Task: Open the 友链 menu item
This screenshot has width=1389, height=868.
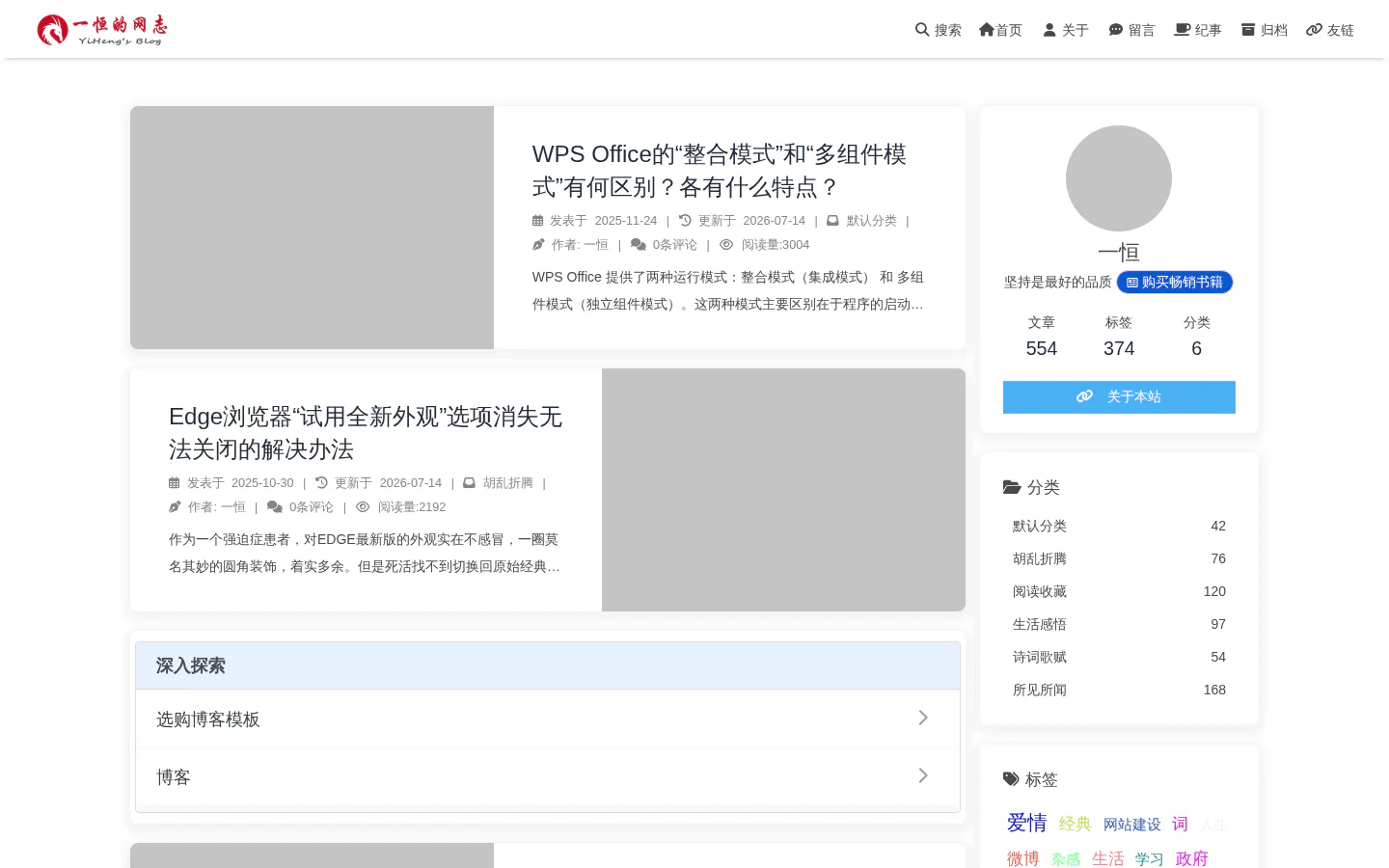Action: coord(1330,30)
